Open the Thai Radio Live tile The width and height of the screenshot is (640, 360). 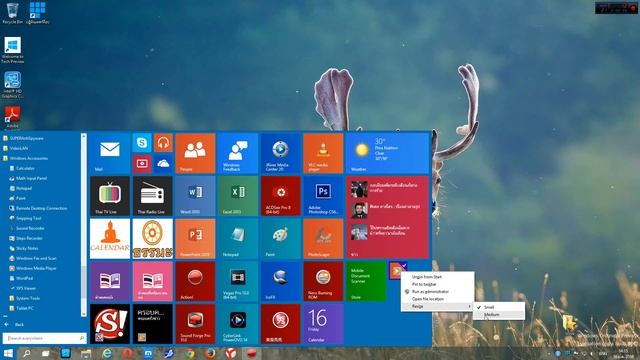click(152, 196)
